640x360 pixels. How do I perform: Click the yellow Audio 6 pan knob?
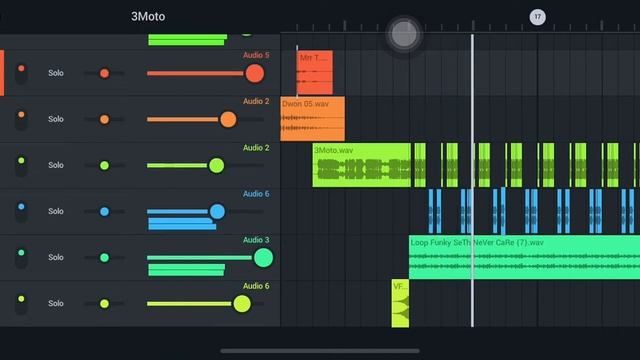104,304
